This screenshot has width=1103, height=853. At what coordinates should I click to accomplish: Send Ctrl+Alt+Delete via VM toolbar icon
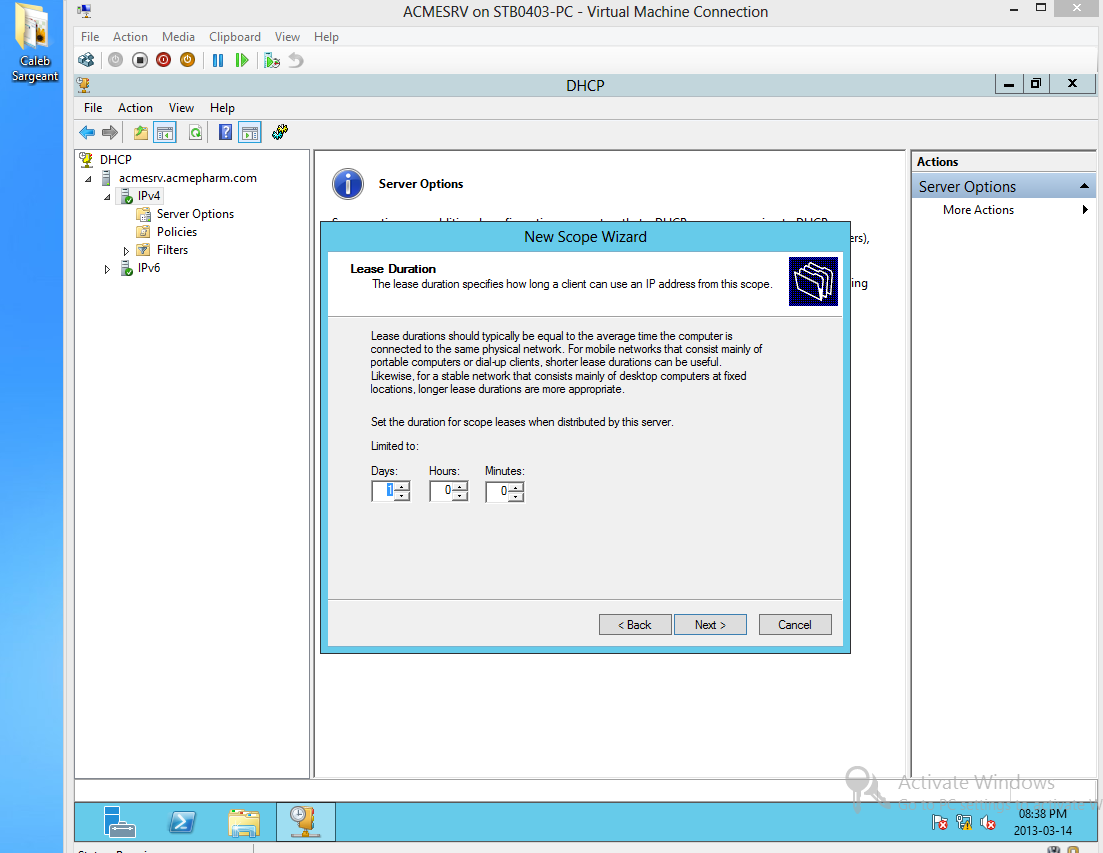coord(86,60)
